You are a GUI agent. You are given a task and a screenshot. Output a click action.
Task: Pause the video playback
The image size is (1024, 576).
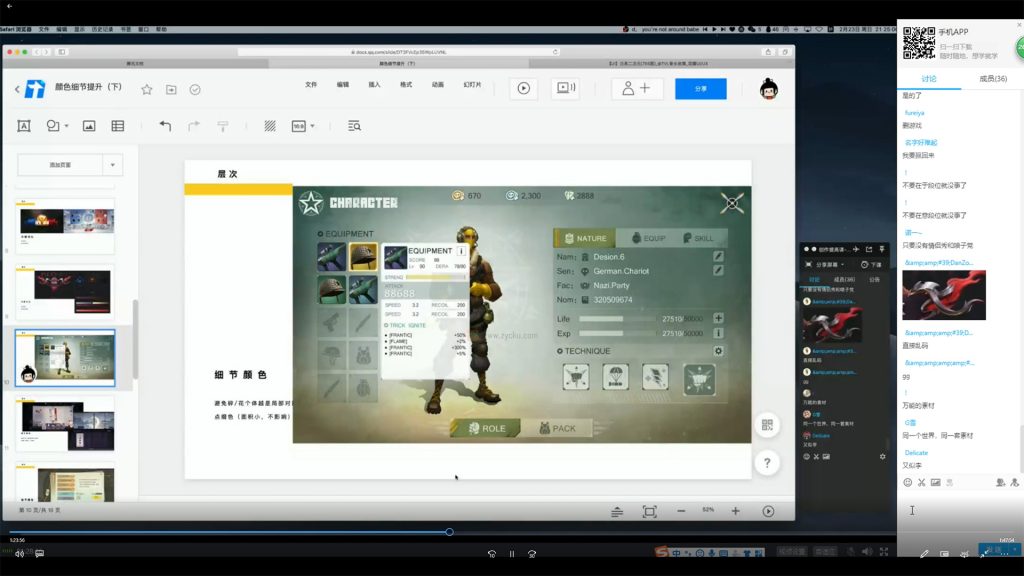point(511,553)
